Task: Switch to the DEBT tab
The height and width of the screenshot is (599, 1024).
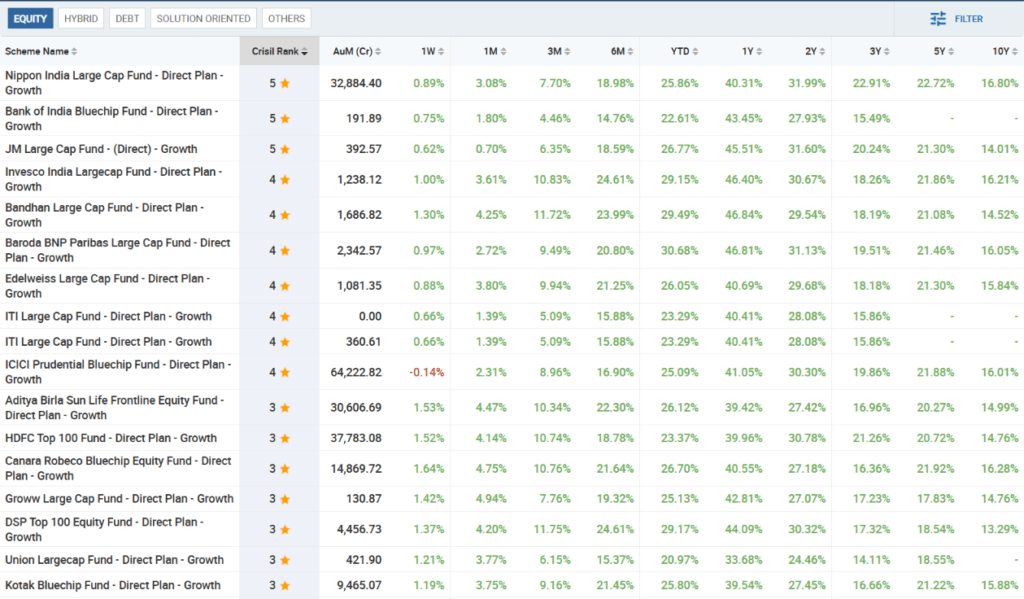Action: tap(127, 18)
